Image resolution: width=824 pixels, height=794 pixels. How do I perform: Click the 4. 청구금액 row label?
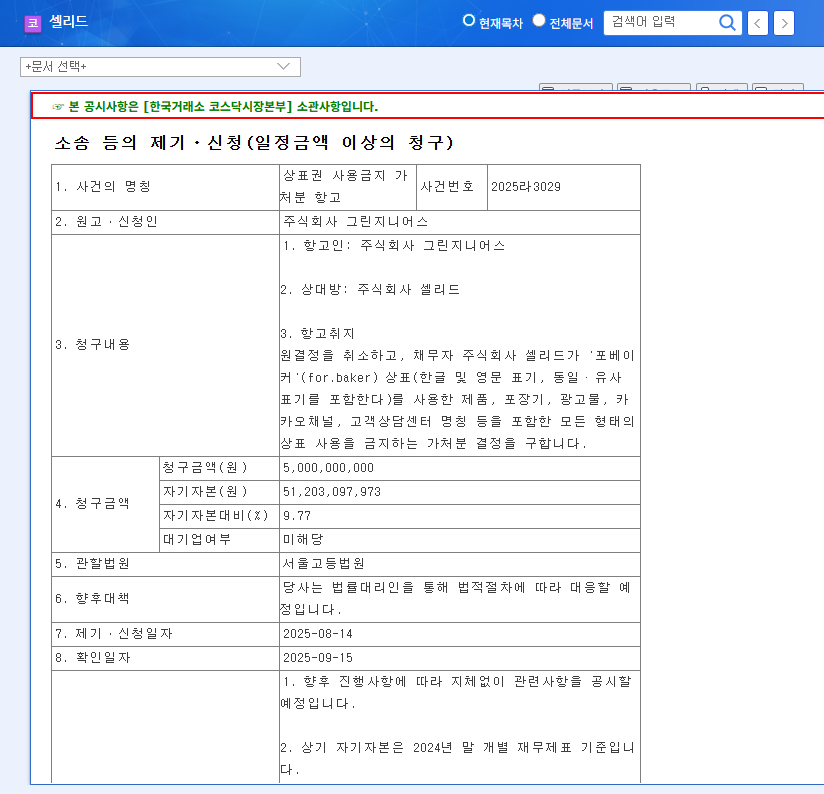[92, 503]
